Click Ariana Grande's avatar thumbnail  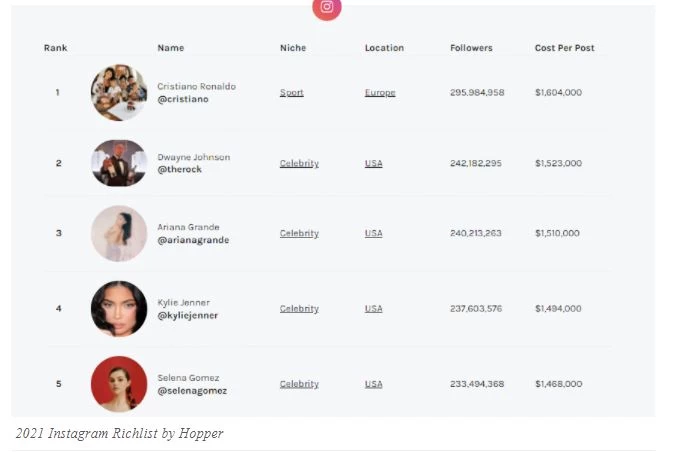(x=119, y=233)
